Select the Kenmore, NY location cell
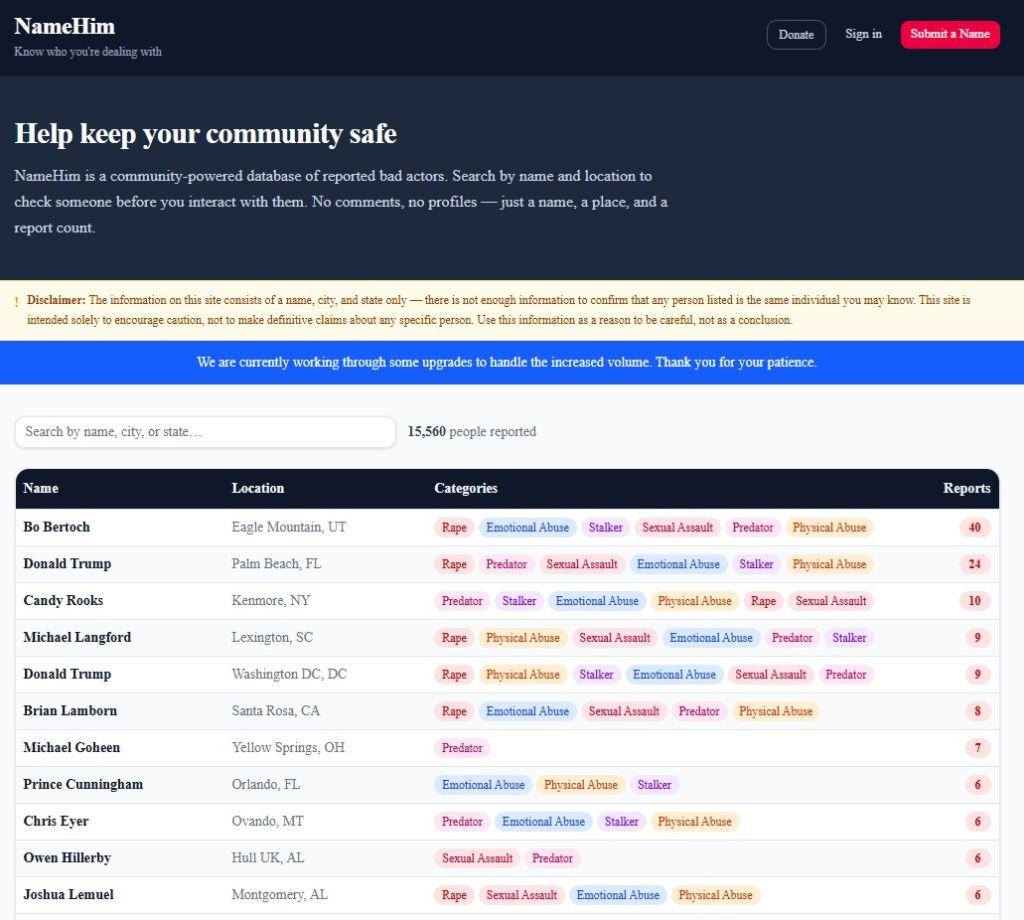Image resolution: width=1024 pixels, height=920 pixels. (x=270, y=601)
